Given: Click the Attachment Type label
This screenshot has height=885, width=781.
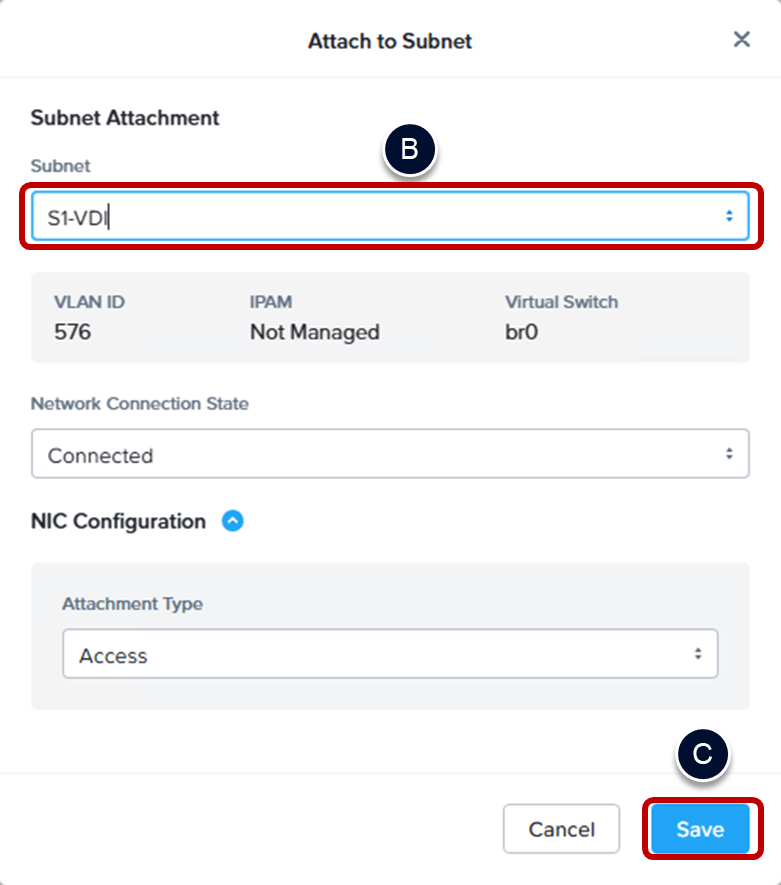Looking at the screenshot, I should point(132,604).
